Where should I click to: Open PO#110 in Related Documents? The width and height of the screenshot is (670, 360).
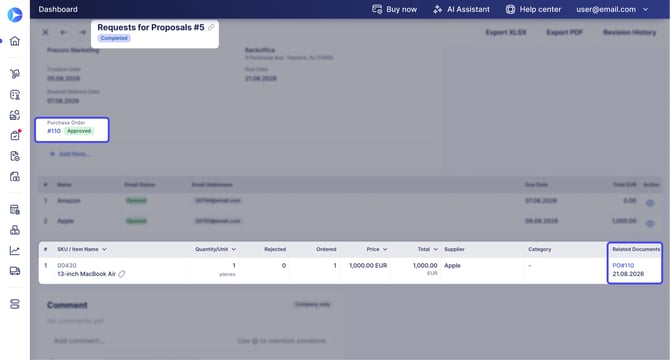623,265
